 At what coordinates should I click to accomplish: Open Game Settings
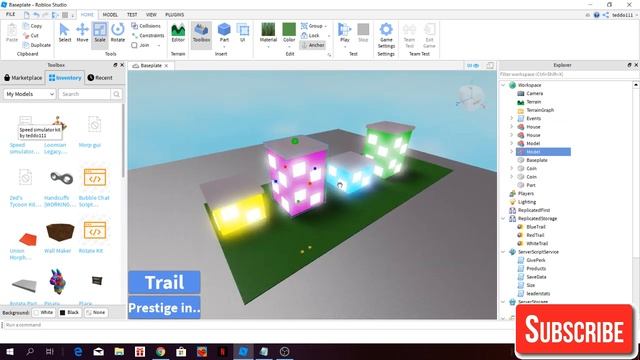coord(386,35)
